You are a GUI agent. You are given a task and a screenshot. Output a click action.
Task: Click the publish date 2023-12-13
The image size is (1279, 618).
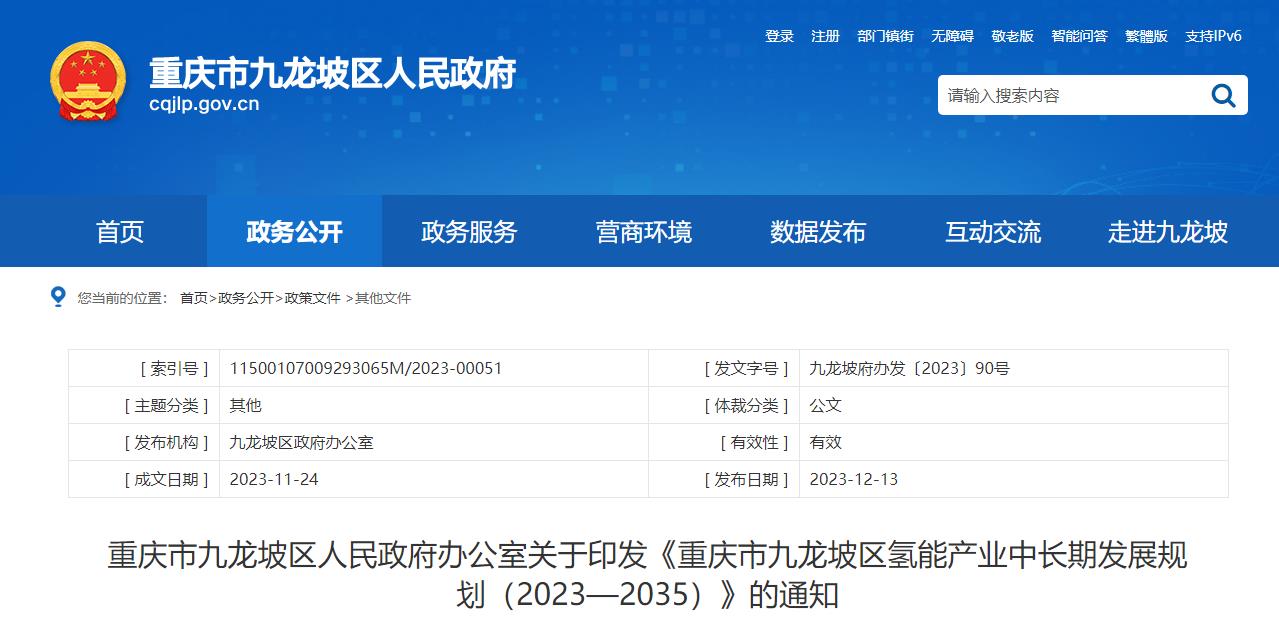pyautogui.click(x=853, y=479)
